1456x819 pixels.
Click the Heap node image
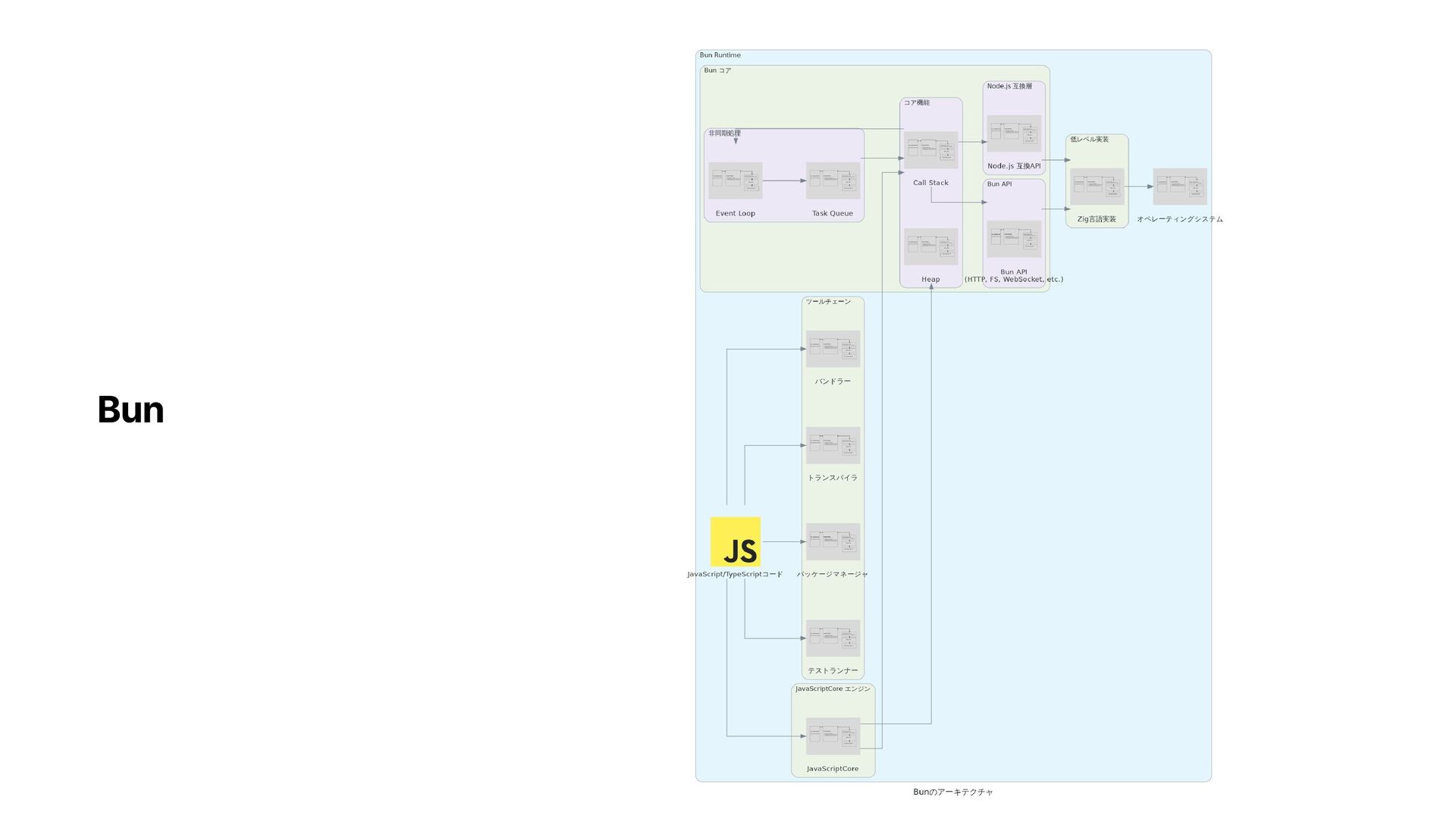click(x=930, y=246)
